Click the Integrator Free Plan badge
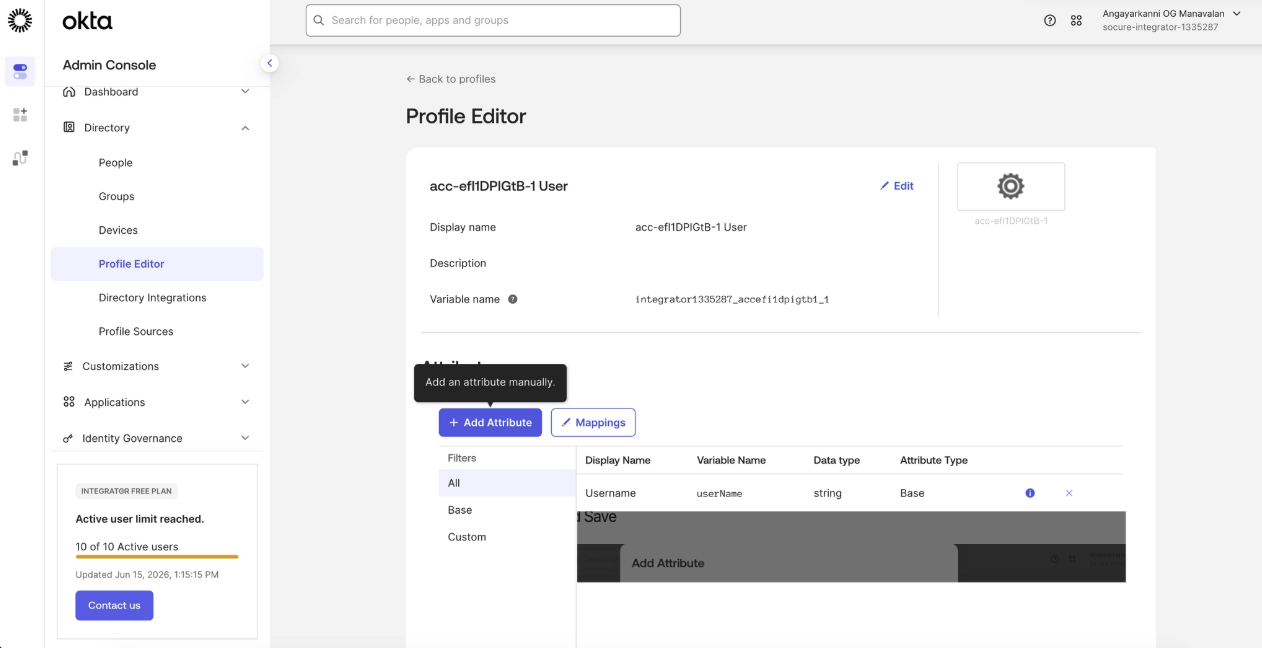Image resolution: width=1262 pixels, height=648 pixels. (127, 491)
